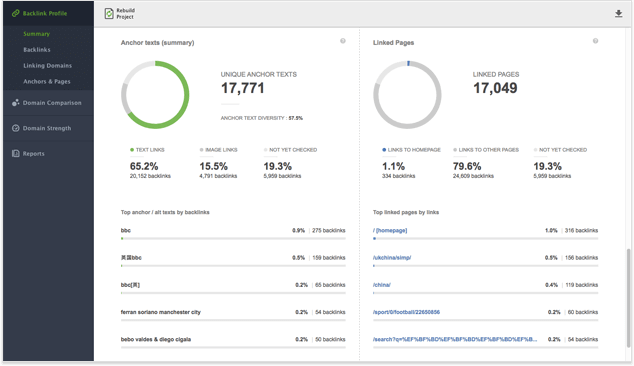634x366 pixels.
Task: Switch to Domain Strength module
Action: click(48, 128)
